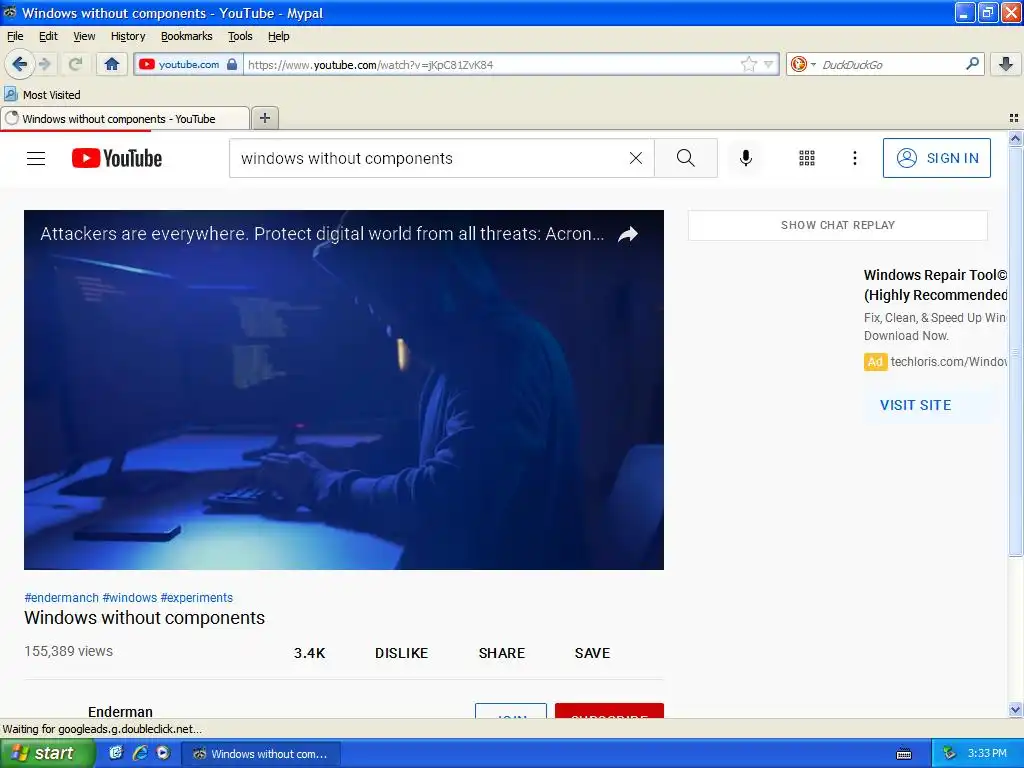The height and width of the screenshot is (768, 1024).
Task: Open YouTube settings three-dot menu
Action: point(854,158)
